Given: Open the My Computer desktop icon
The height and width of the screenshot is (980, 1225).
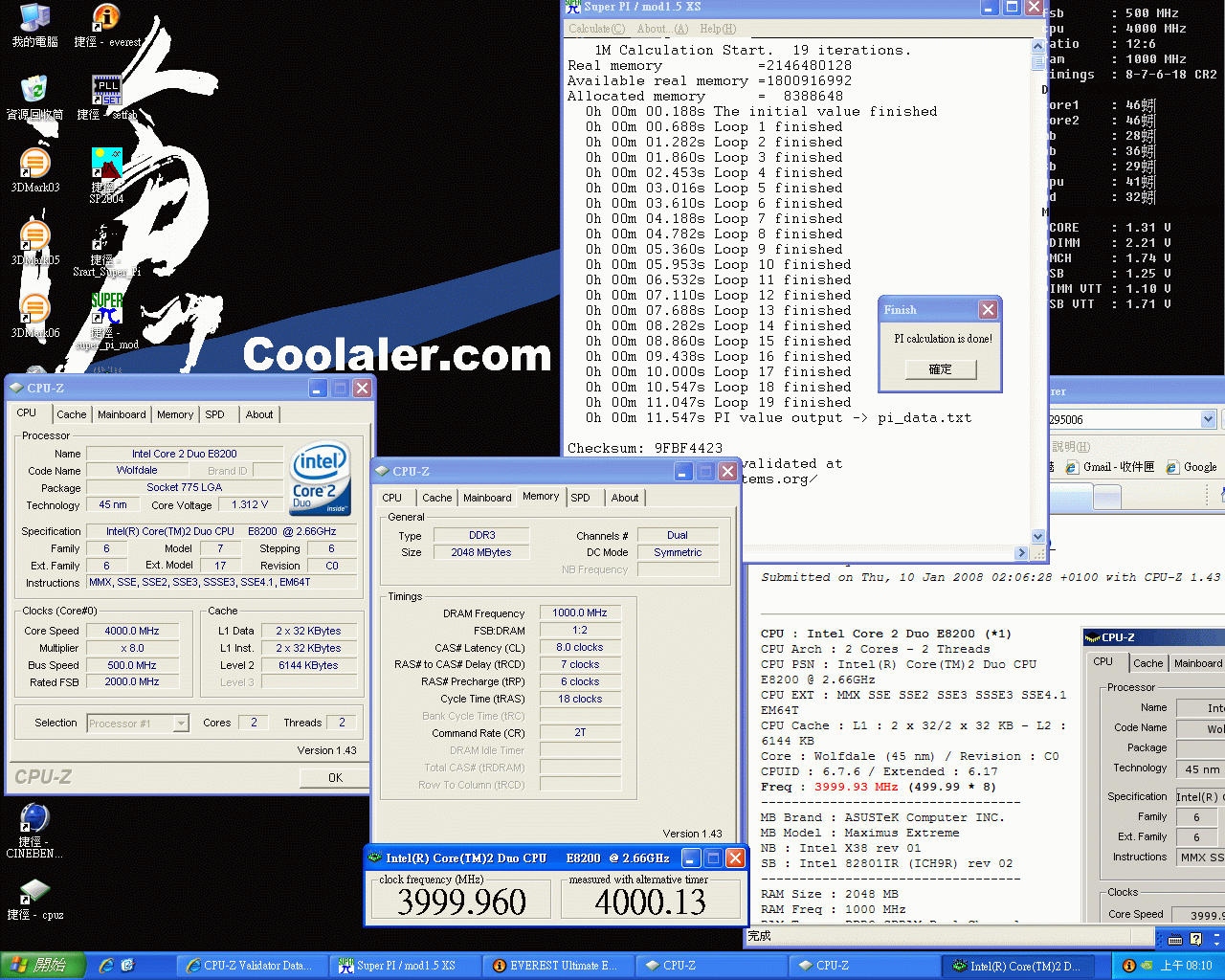Looking at the screenshot, I should point(34,25).
